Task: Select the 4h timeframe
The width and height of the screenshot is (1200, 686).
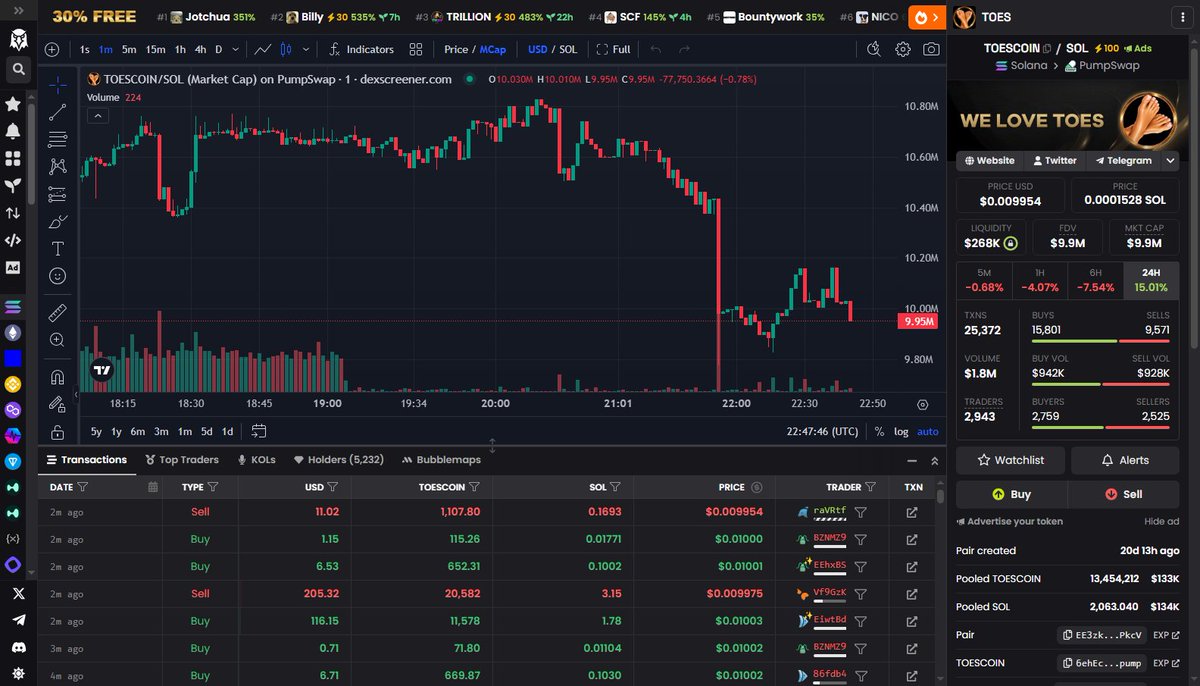Action: click(x=200, y=49)
